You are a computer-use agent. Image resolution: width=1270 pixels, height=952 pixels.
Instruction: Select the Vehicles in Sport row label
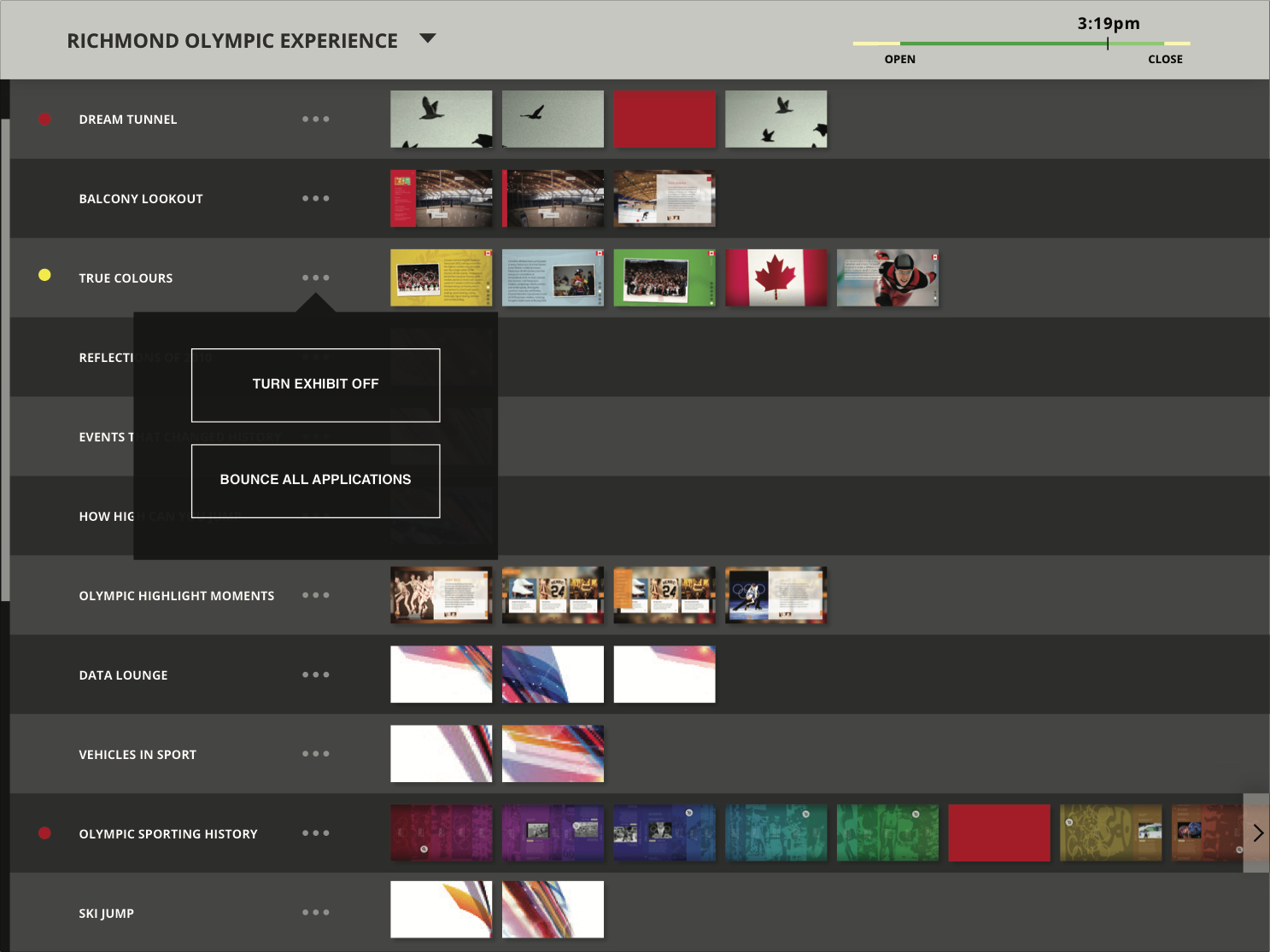[138, 755]
